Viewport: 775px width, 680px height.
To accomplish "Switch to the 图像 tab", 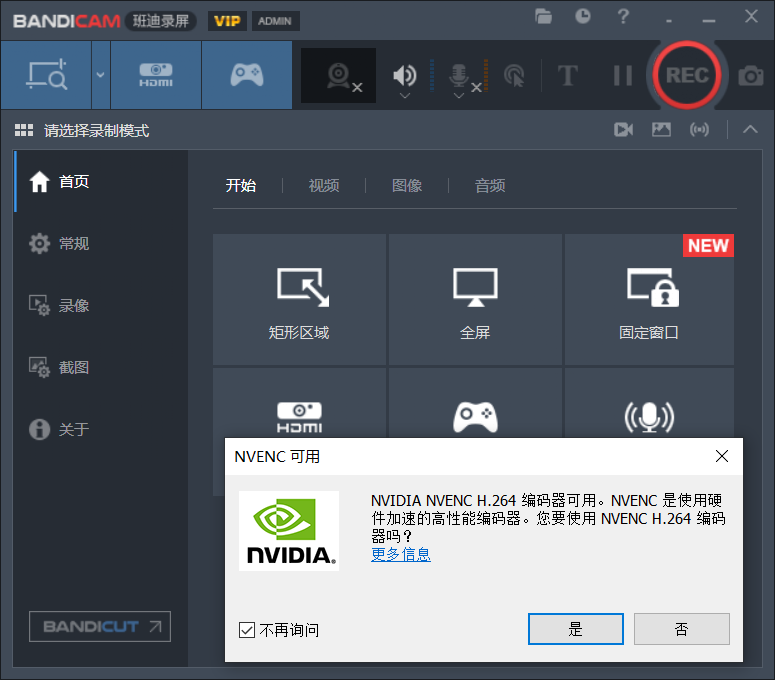I will pyautogui.click(x=407, y=186).
